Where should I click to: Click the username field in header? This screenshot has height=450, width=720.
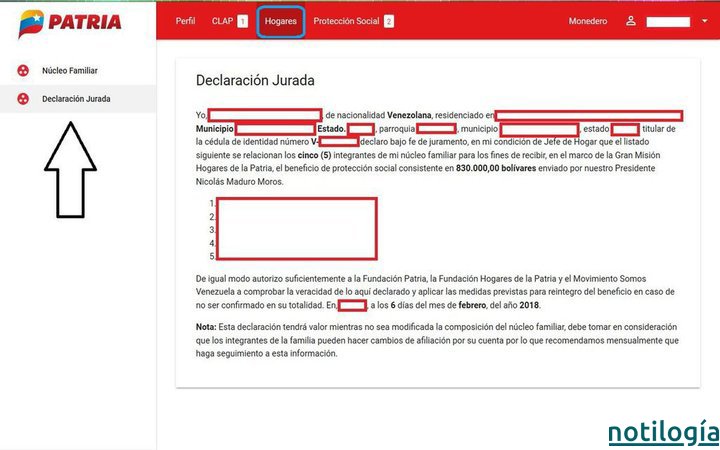point(668,22)
